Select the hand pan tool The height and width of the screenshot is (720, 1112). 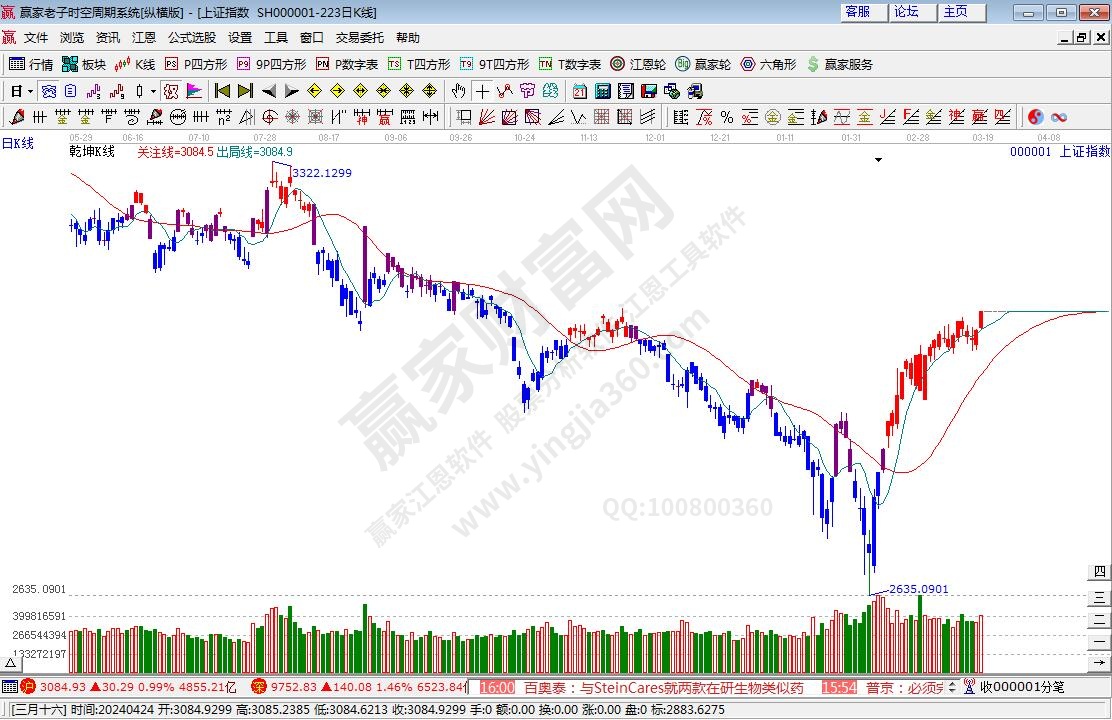coord(459,91)
